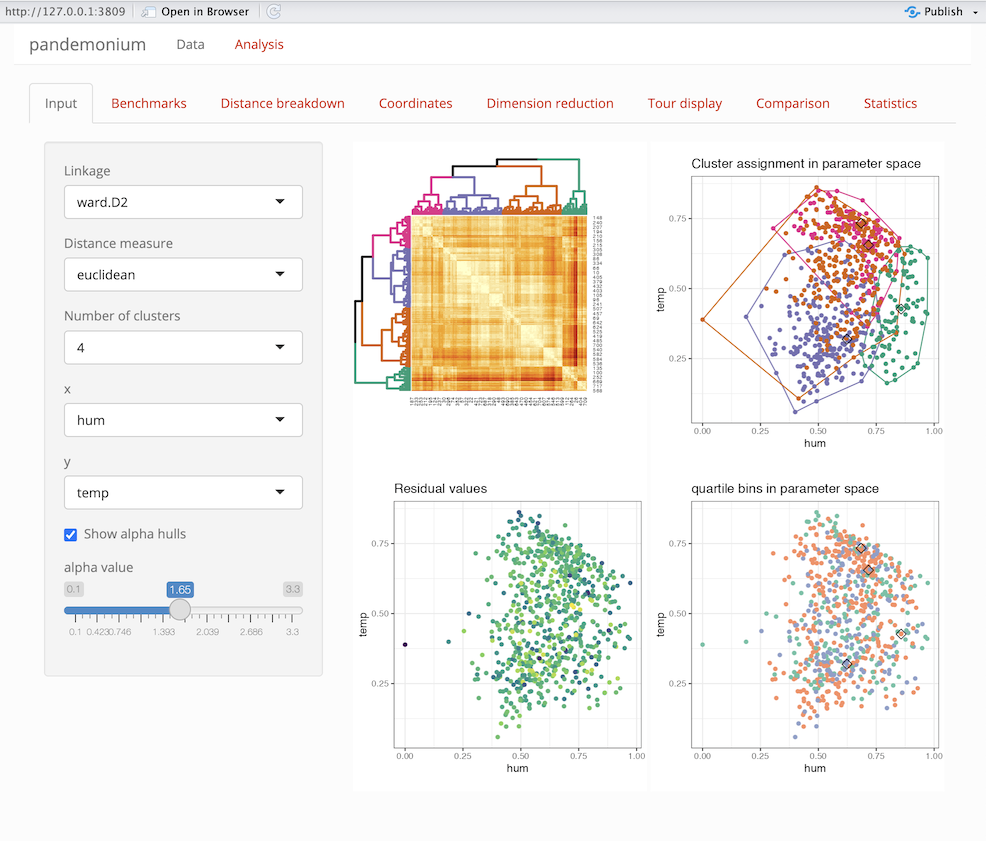This screenshot has width=986, height=841.
Task: Open the Distance measure dropdown
Action: point(183,275)
